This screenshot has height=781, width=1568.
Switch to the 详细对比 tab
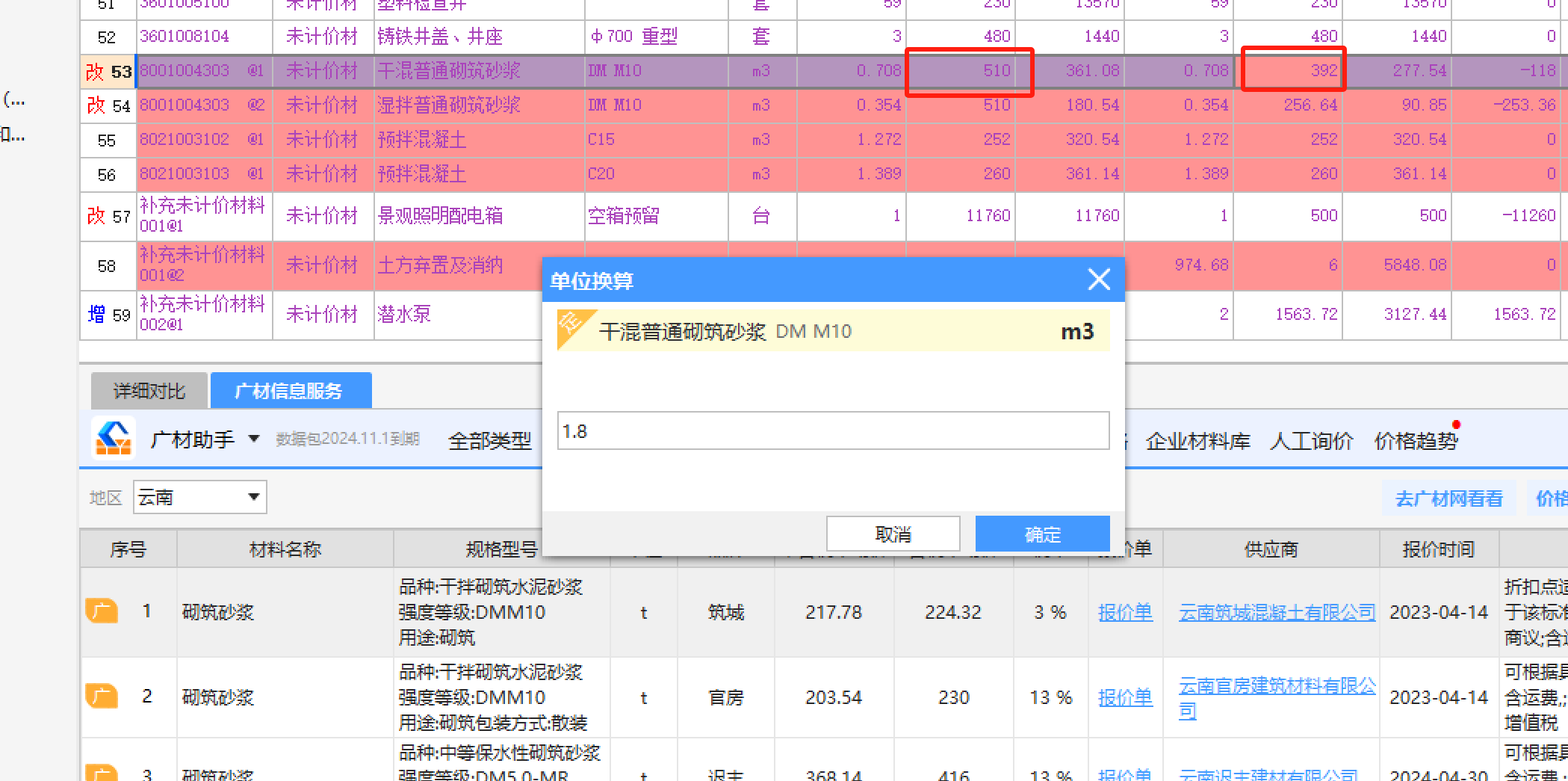(149, 391)
